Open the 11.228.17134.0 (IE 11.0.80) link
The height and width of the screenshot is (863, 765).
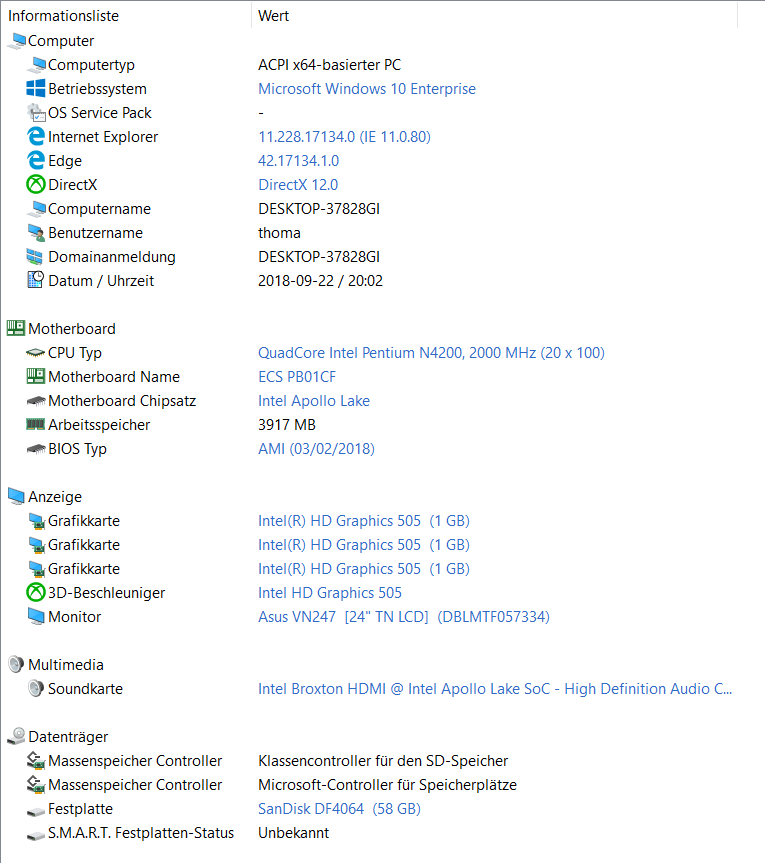tap(345, 136)
